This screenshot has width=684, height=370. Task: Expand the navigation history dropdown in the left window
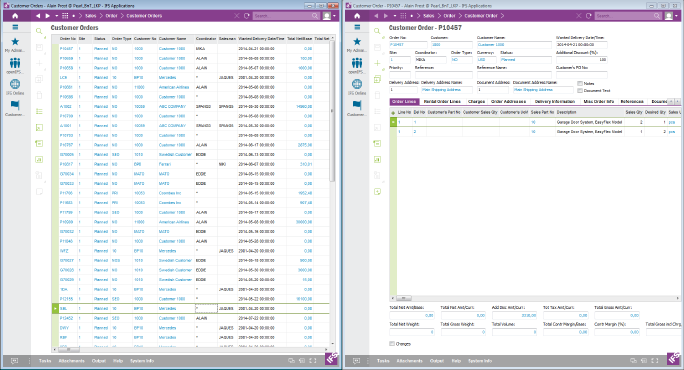pyautogui.click(x=56, y=16)
